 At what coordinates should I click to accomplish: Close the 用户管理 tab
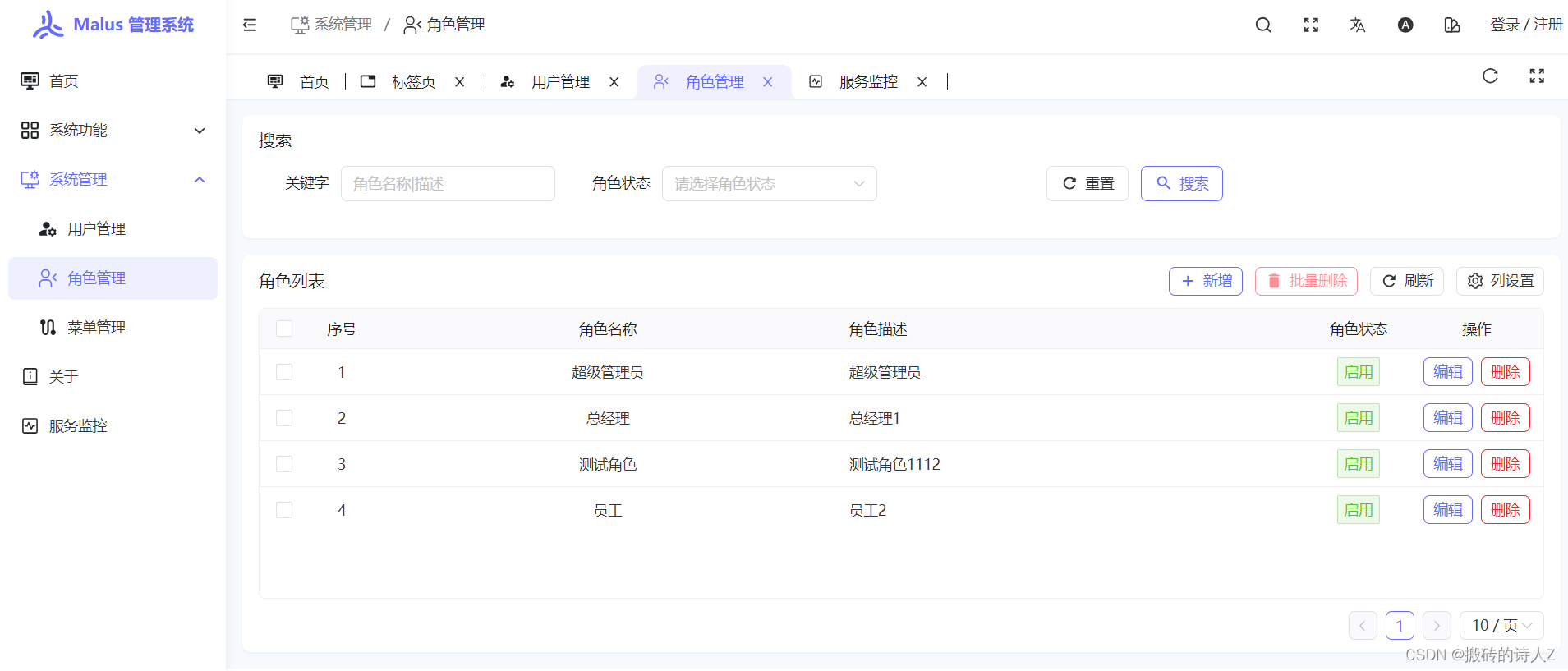point(614,82)
